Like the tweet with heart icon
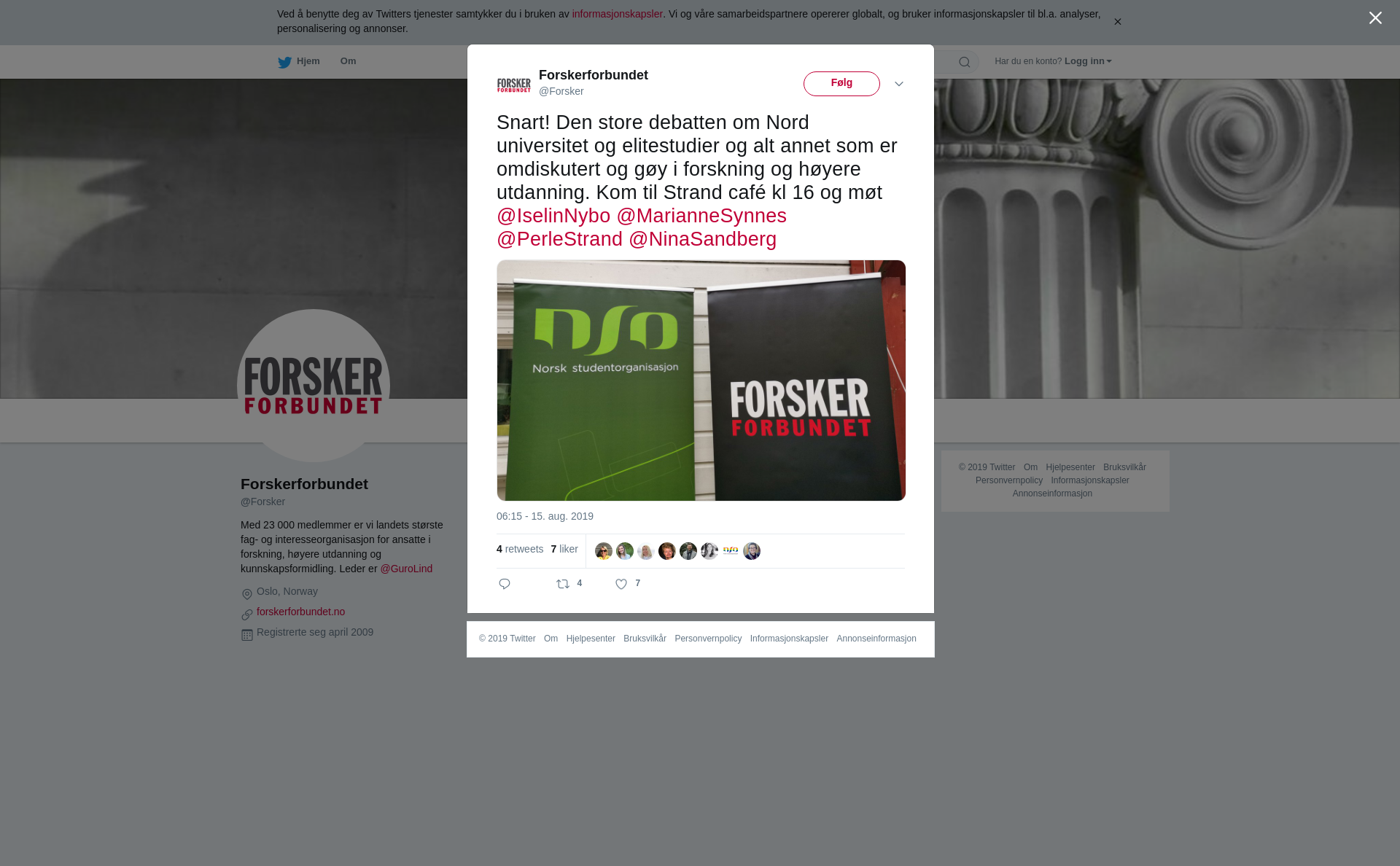This screenshot has height=866, width=1400. 621,584
